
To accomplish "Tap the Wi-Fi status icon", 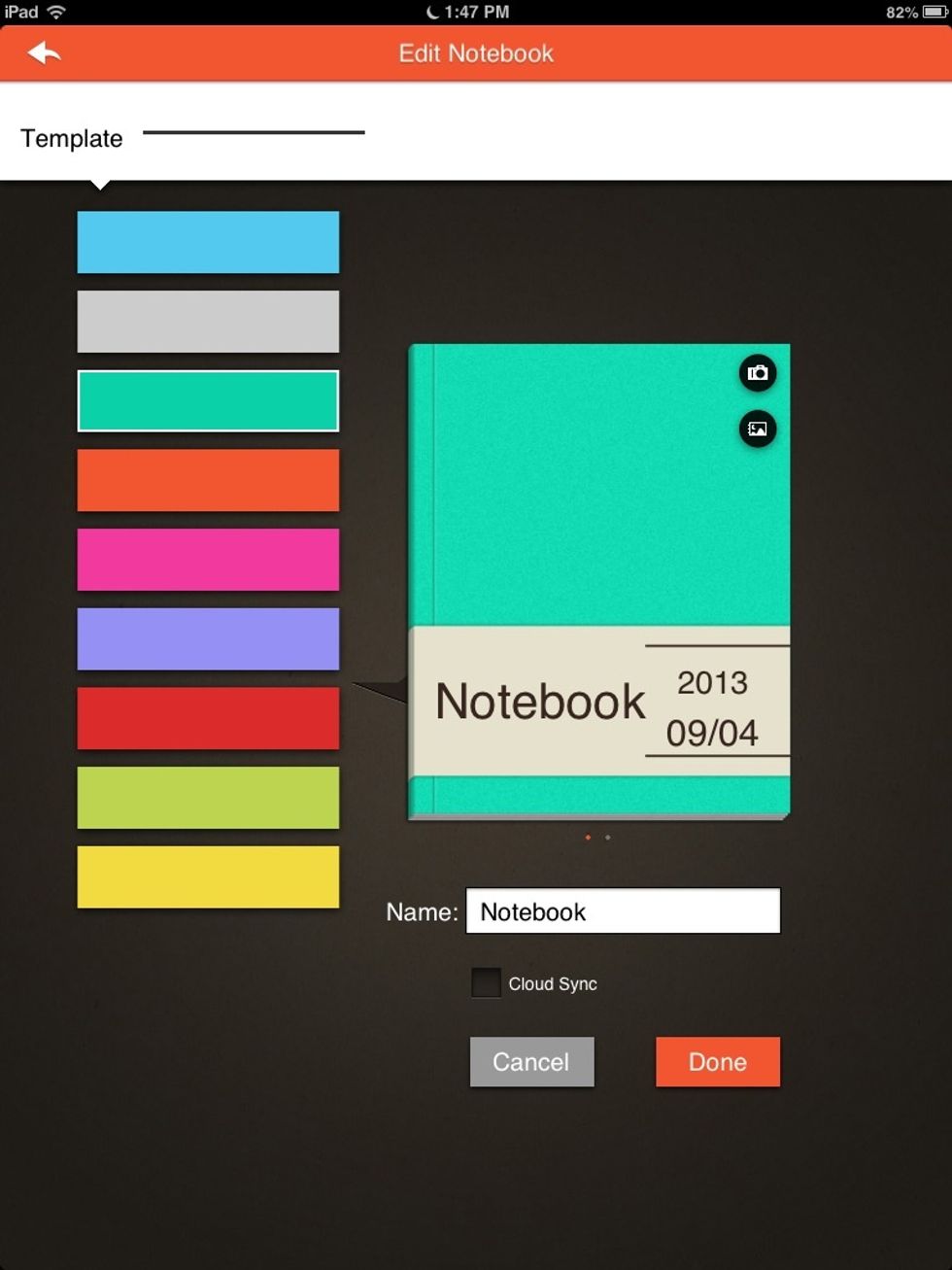I will [x=57, y=13].
